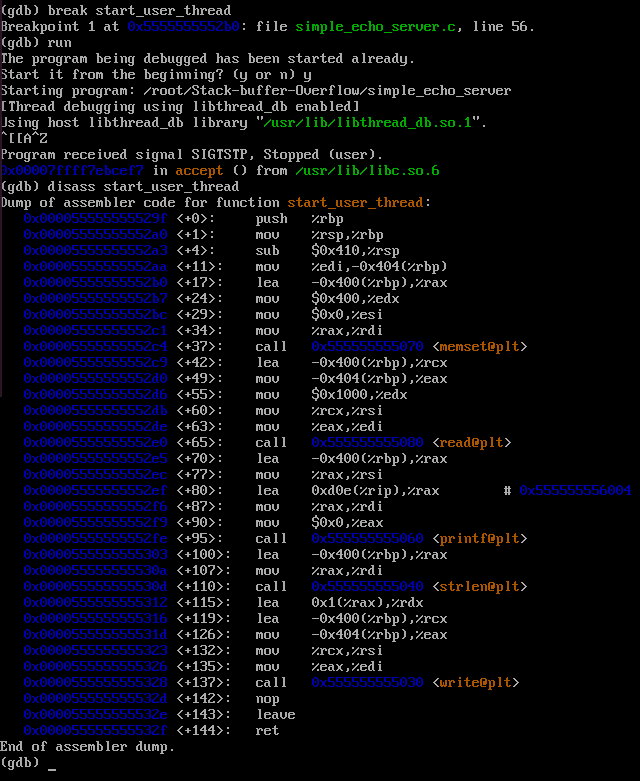Click the file name simple_echo_server.c
640x781 pixels.
(x=375, y=26)
